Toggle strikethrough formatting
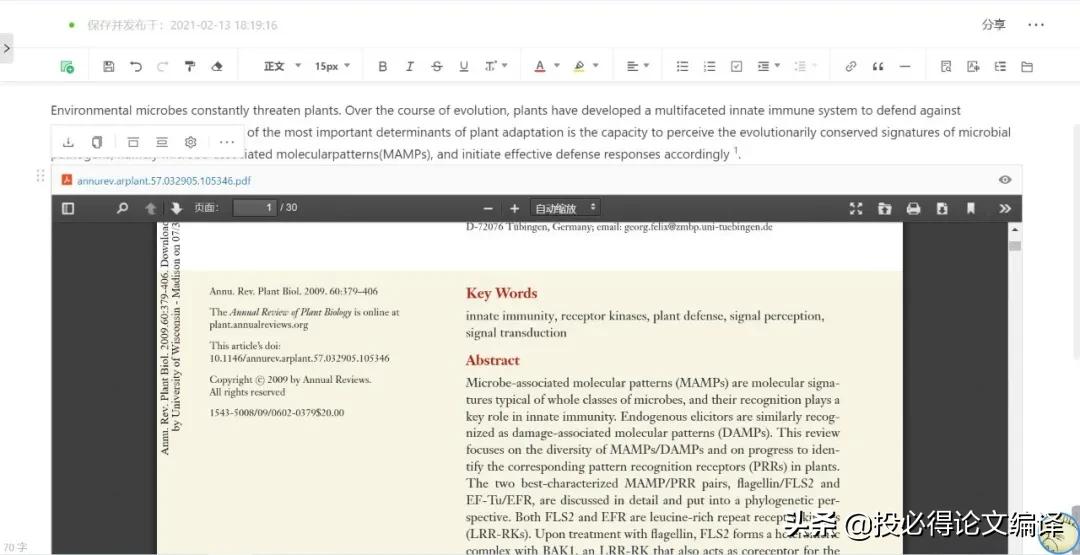Screen dimensions: 1080x555 [x=437, y=67]
